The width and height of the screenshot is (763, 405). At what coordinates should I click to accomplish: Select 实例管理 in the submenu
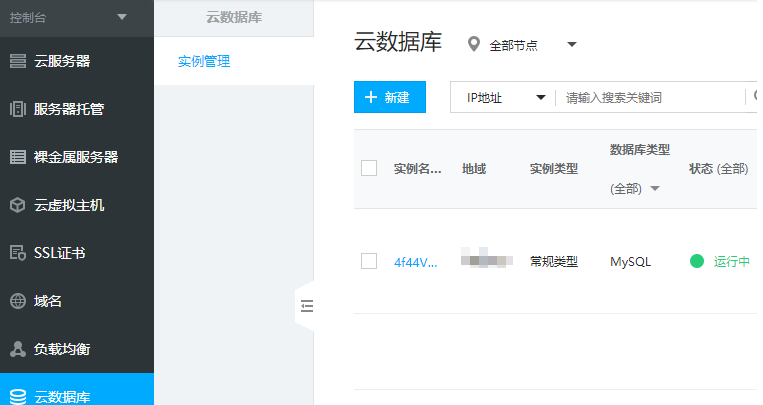[204, 62]
